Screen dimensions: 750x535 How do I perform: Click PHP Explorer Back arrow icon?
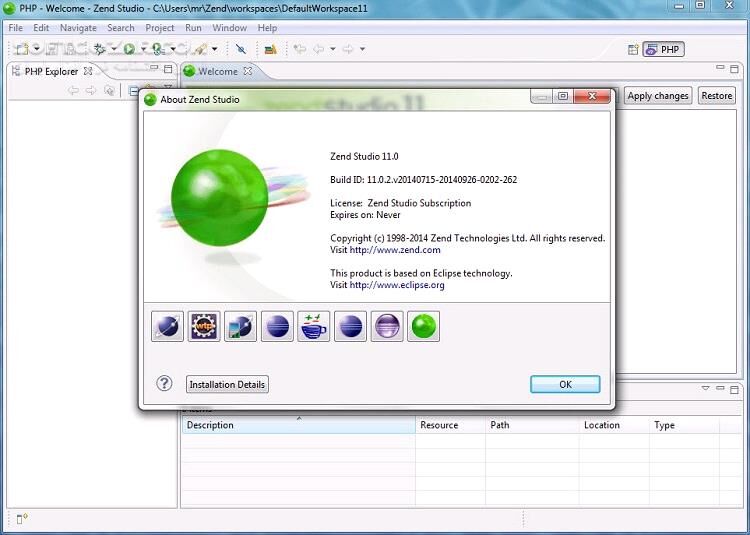point(73,90)
